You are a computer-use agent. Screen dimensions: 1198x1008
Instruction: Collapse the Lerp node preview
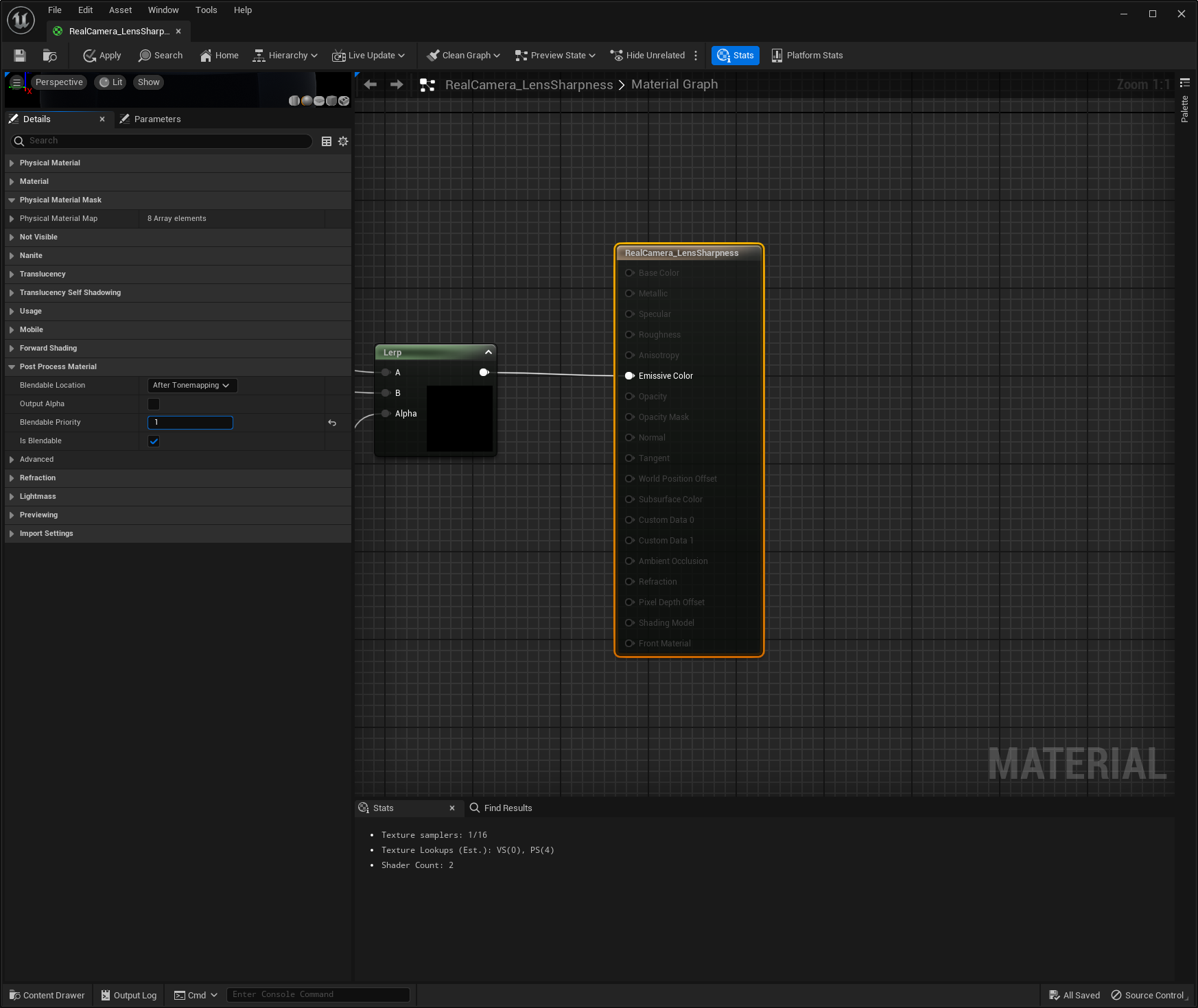click(489, 353)
